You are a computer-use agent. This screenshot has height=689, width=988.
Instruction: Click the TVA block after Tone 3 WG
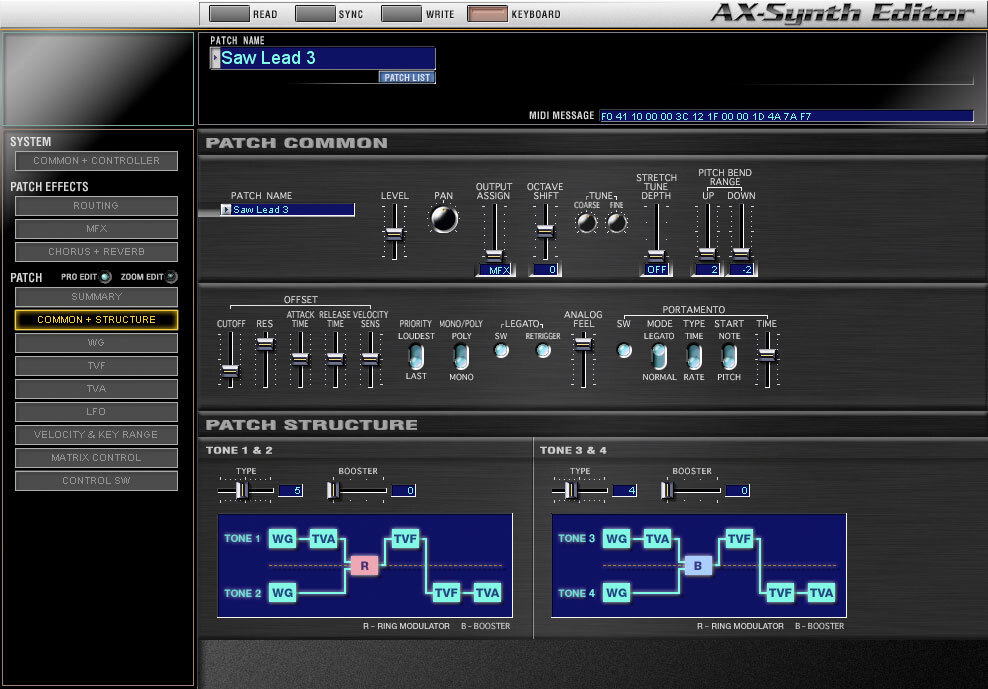point(657,539)
